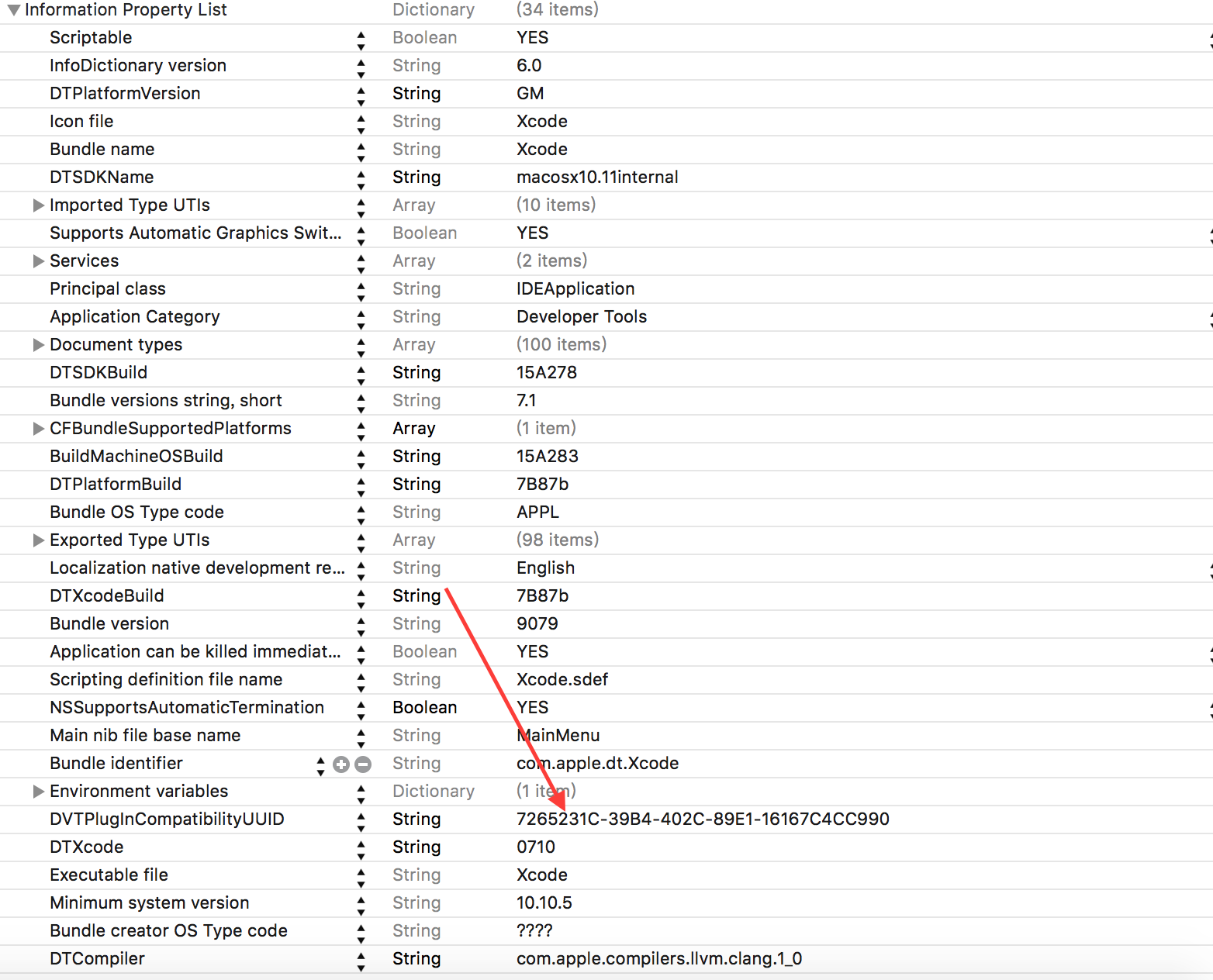Select the Developer Tools value

(x=582, y=317)
